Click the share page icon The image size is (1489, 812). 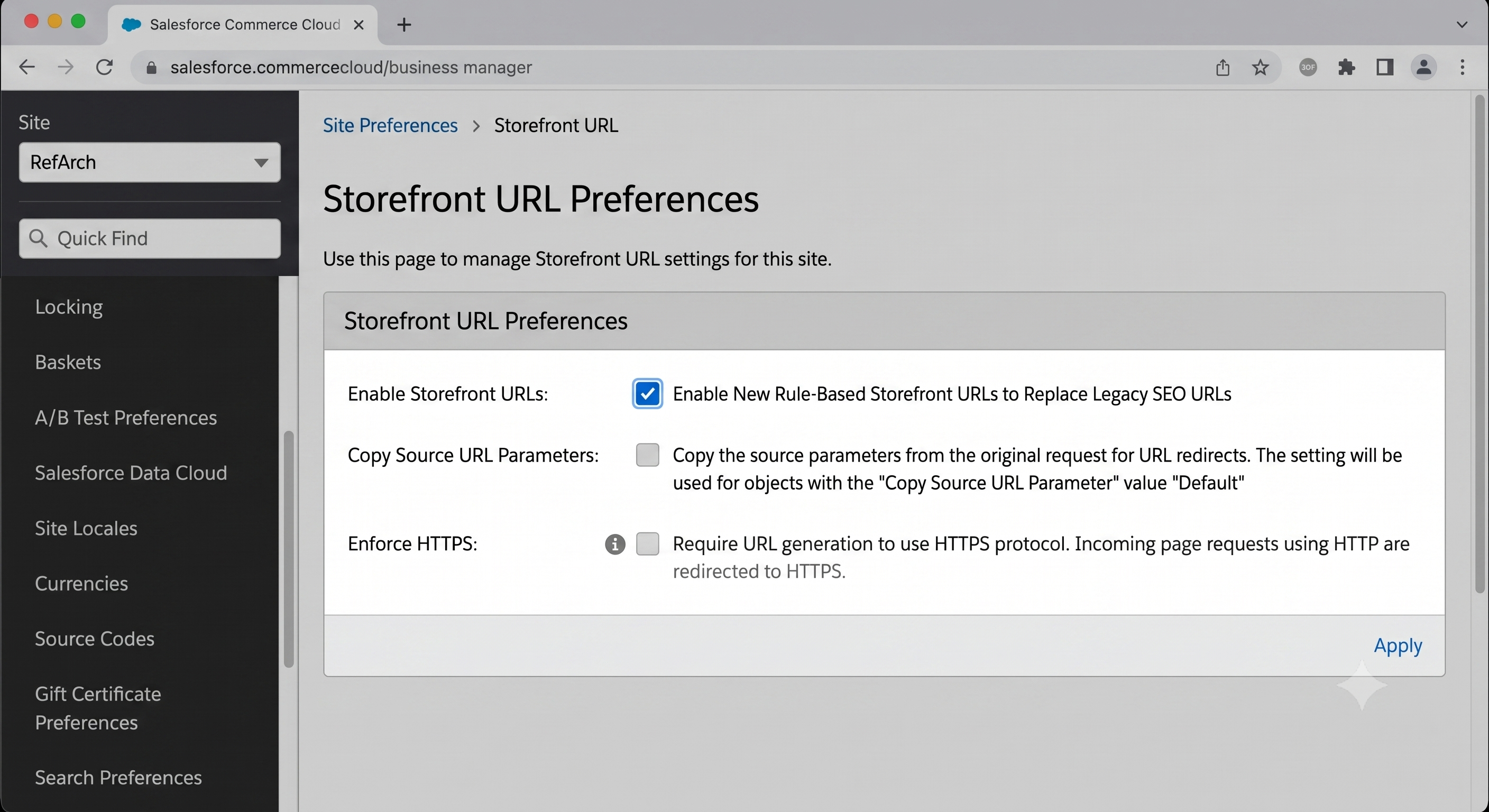(x=1222, y=68)
